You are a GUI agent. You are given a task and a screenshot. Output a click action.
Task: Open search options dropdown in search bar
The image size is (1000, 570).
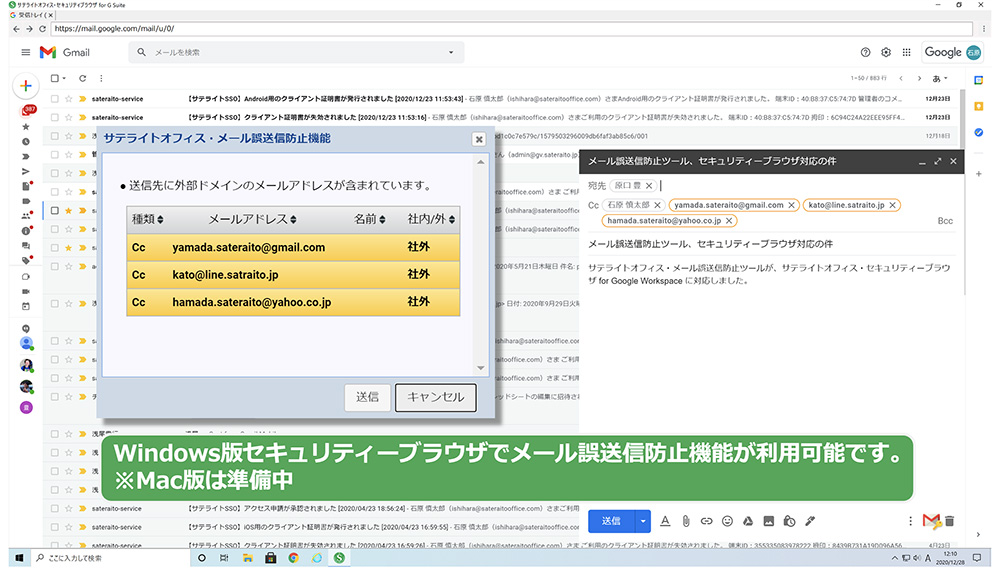click(451, 52)
